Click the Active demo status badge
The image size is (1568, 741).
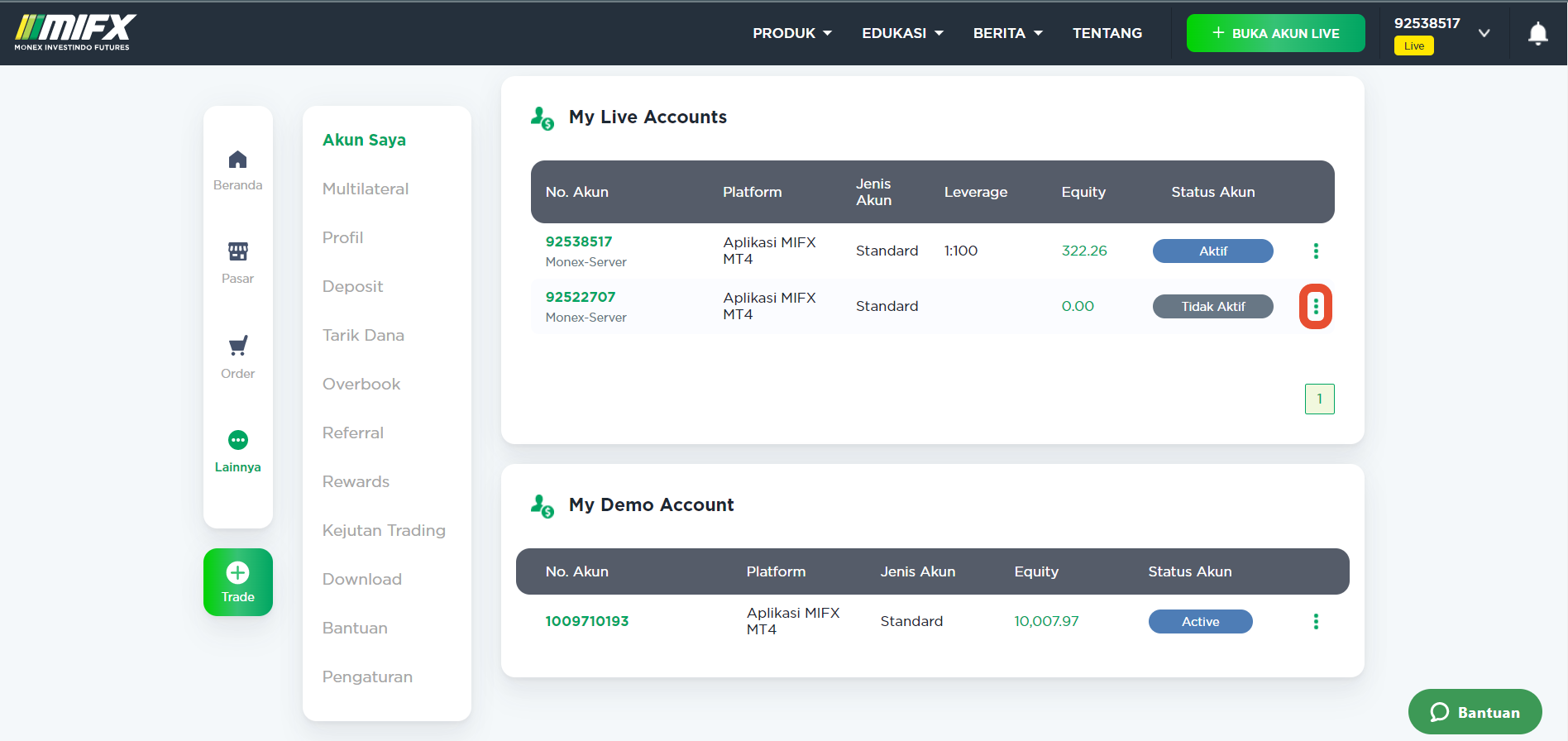1200,621
